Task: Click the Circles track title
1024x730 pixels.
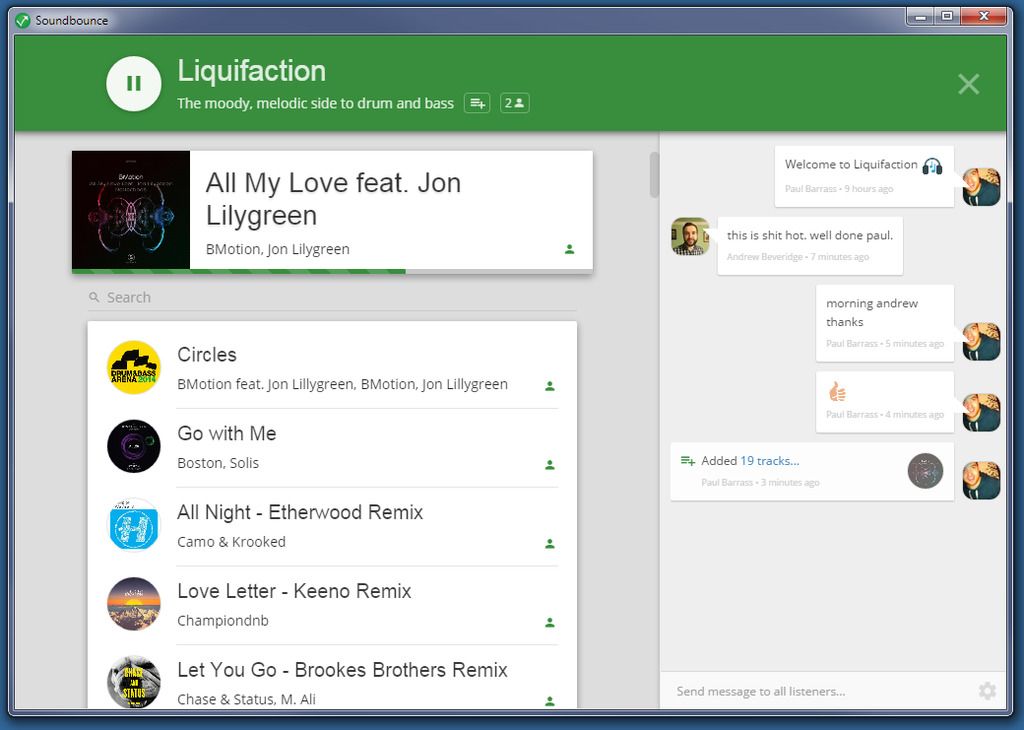Action: pos(207,355)
